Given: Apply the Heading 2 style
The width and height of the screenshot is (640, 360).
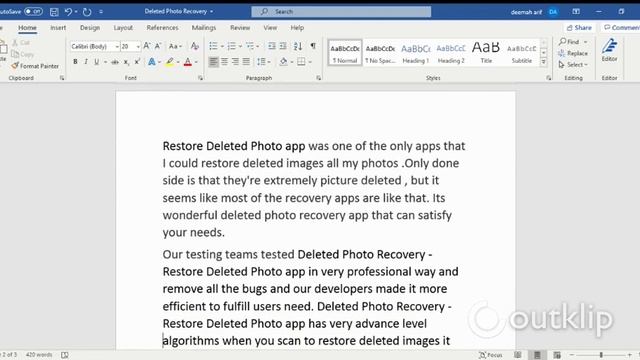Looking at the screenshot, I should [451, 53].
